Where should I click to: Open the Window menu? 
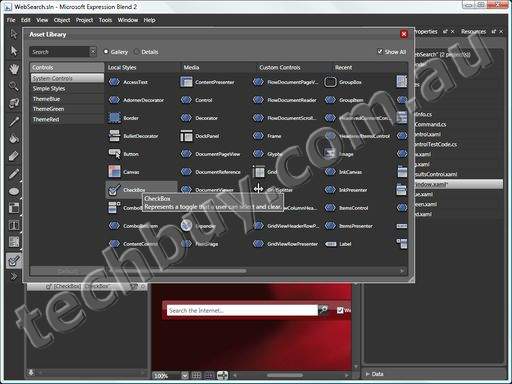pos(128,20)
